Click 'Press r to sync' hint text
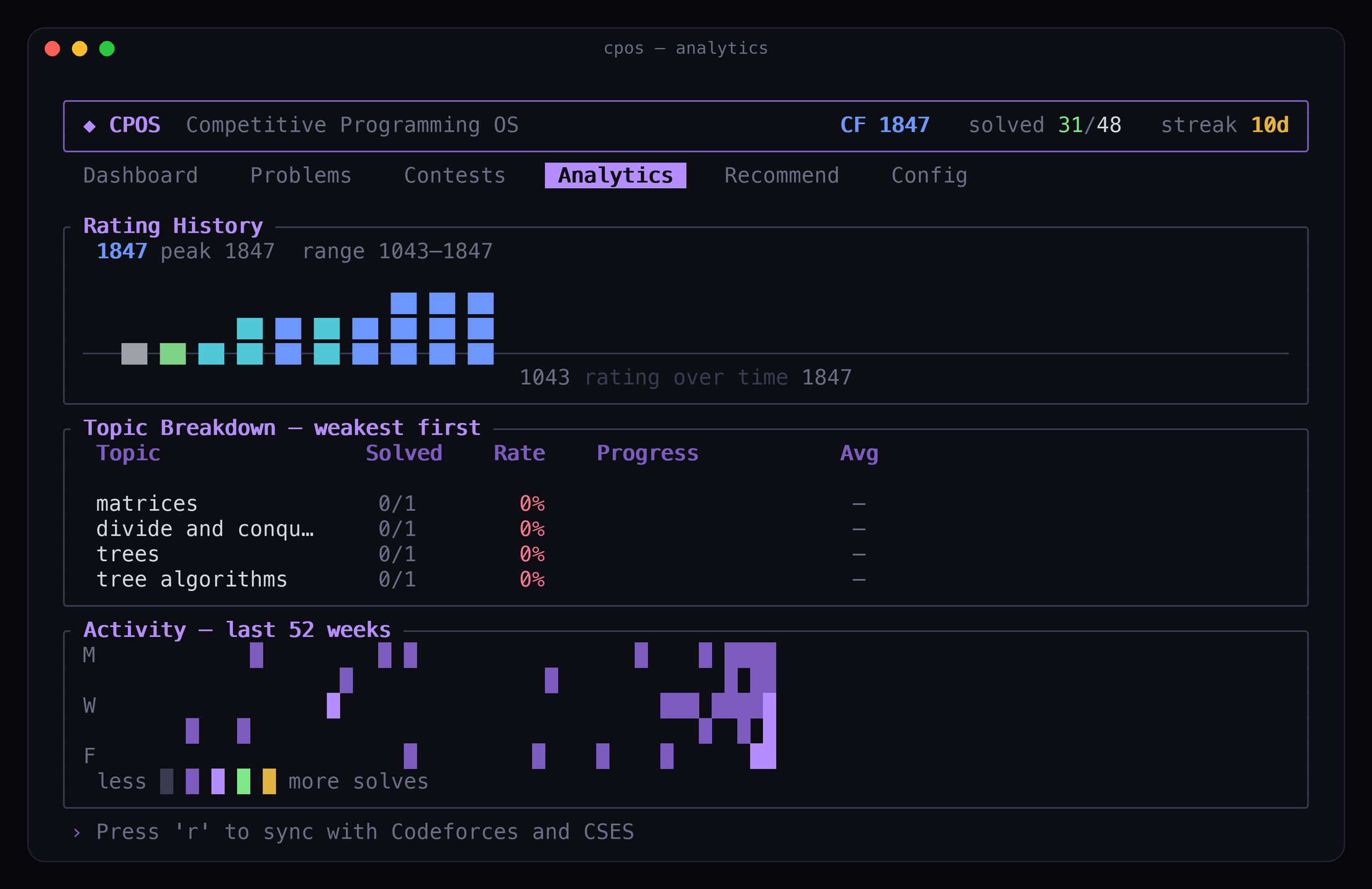 pyautogui.click(x=365, y=833)
